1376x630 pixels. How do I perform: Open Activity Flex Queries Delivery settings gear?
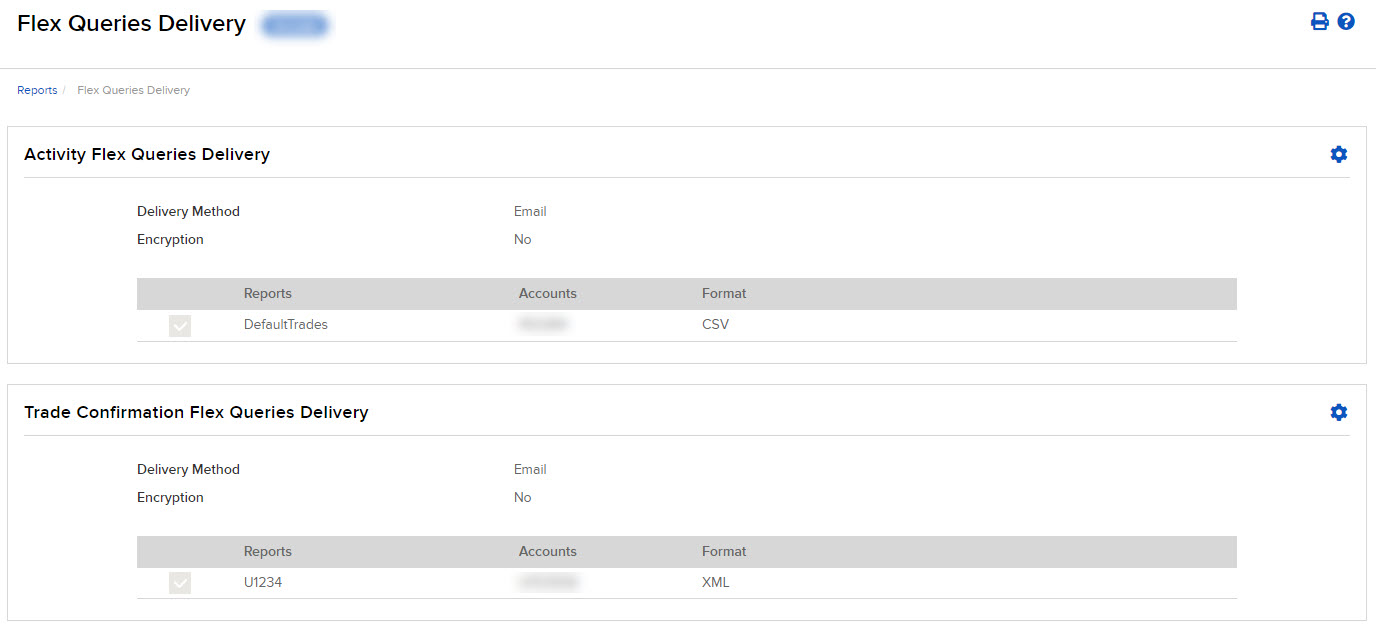[x=1339, y=154]
